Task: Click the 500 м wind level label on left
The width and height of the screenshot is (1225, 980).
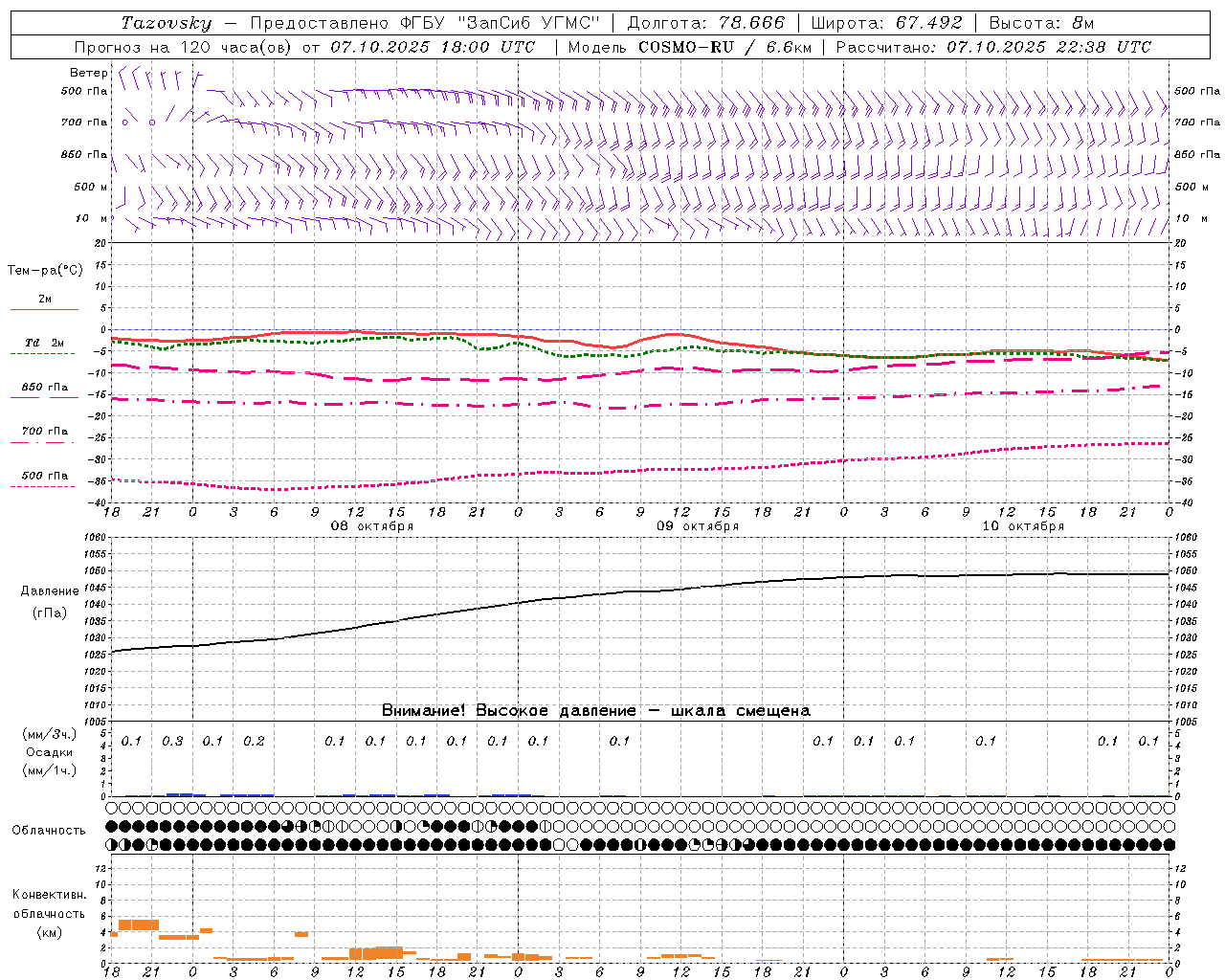Action: (92, 187)
